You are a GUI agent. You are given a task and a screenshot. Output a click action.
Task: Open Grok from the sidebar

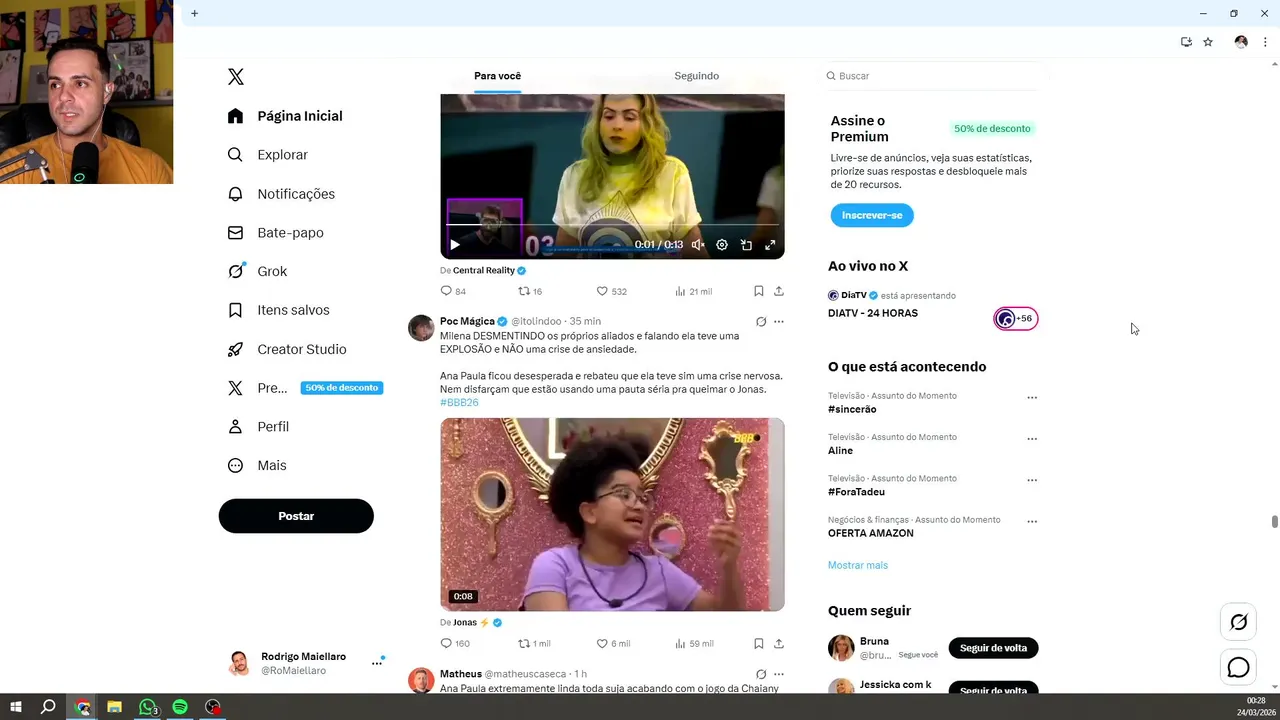click(x=257, y=271)
